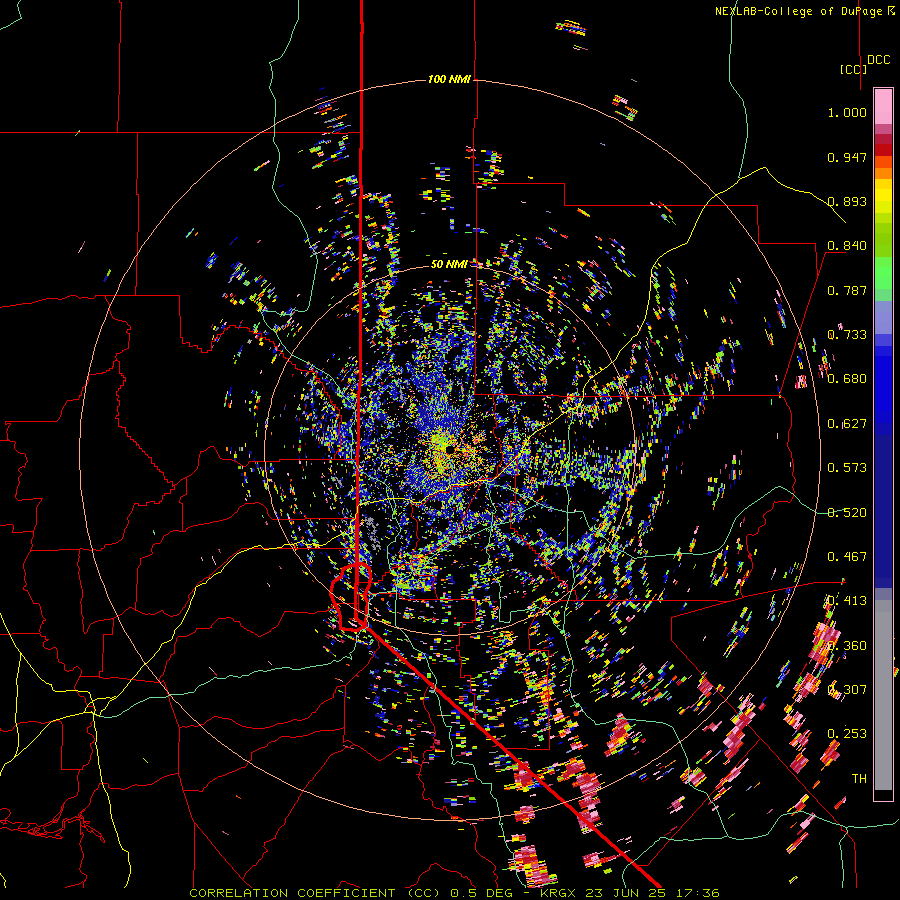Pick the pink swatch atop the color bar
Image resolution: width=900 pixels, height=900 pixels.
[x=883, y=106]
